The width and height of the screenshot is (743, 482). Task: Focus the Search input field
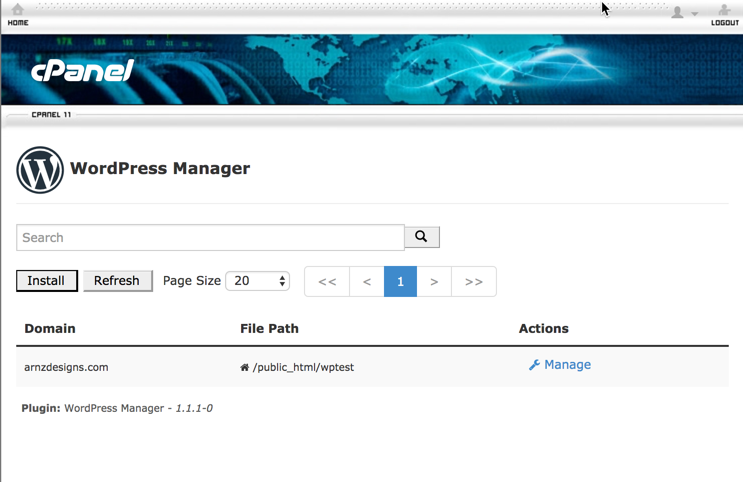tap(210, 237)
